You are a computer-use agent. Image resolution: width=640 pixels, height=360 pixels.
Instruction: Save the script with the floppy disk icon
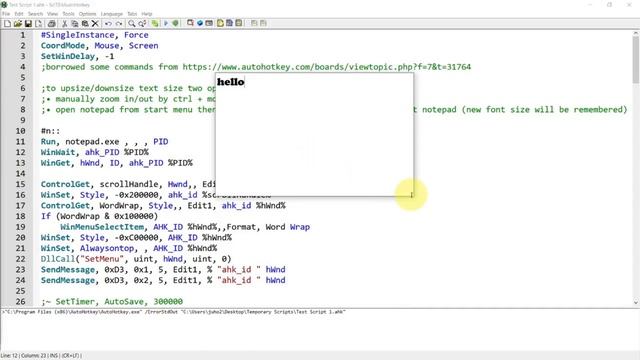28,24
